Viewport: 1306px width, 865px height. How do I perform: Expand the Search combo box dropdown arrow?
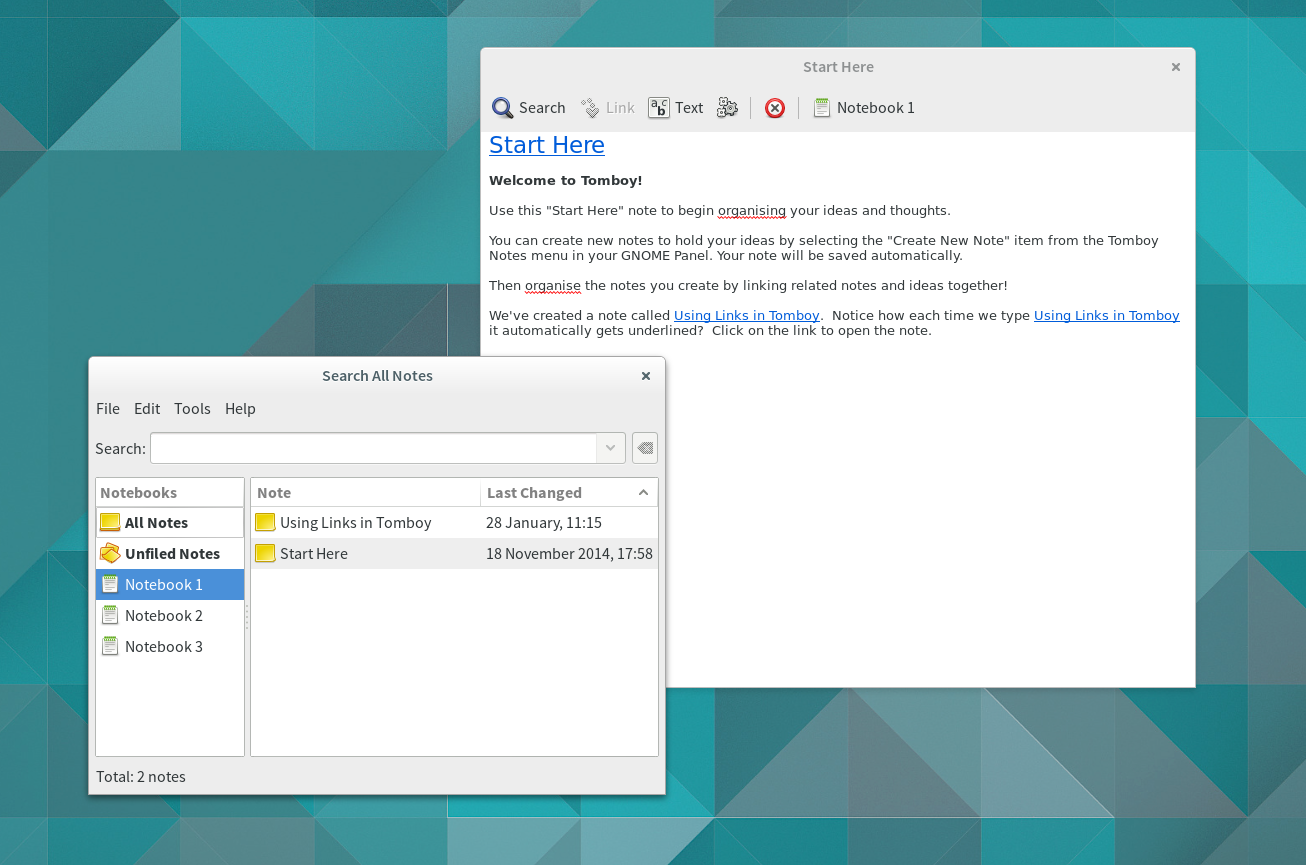click(611, 448)
